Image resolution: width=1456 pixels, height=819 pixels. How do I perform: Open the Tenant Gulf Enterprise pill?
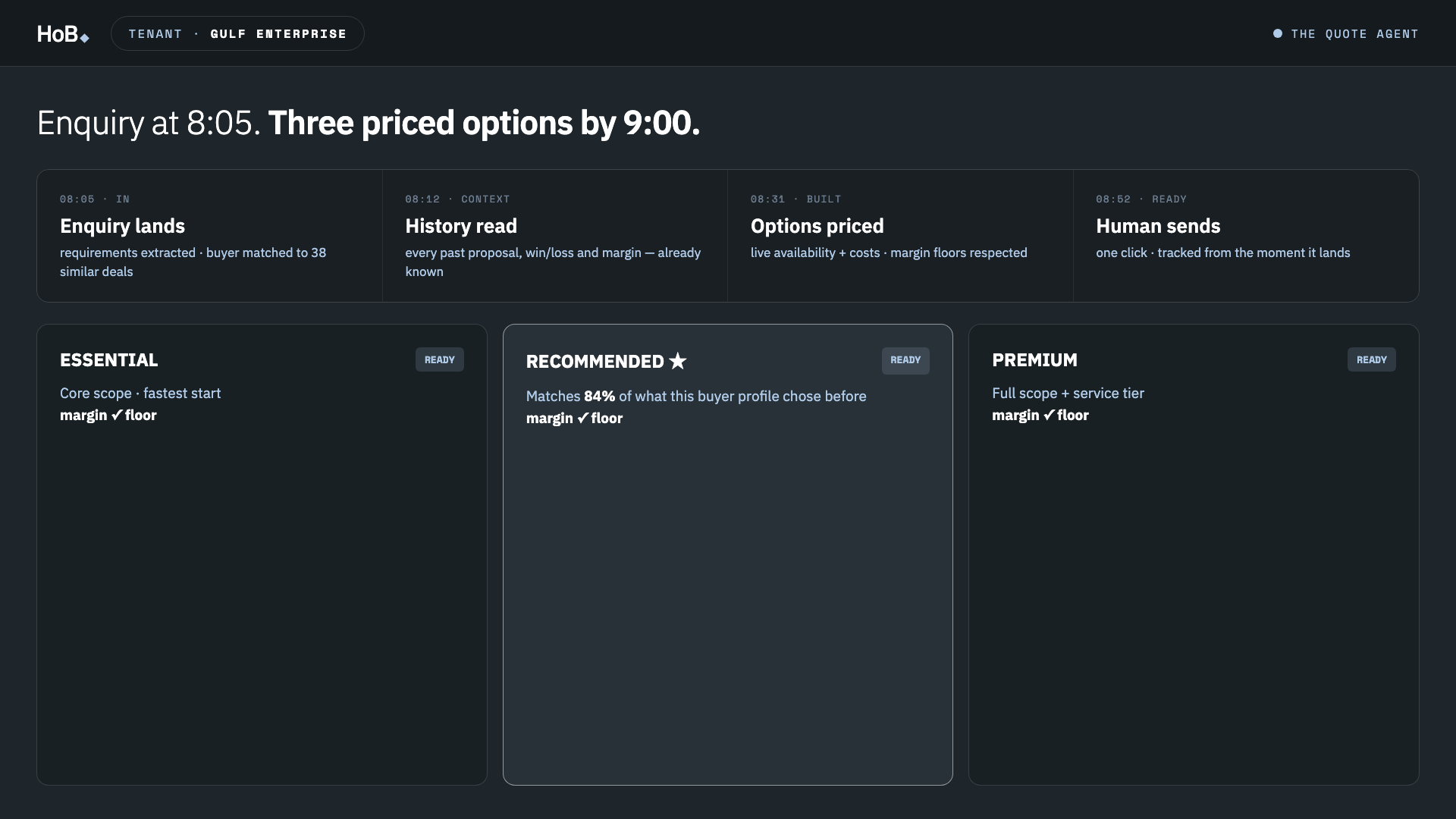pyautogui.click(x=237, y=33)
